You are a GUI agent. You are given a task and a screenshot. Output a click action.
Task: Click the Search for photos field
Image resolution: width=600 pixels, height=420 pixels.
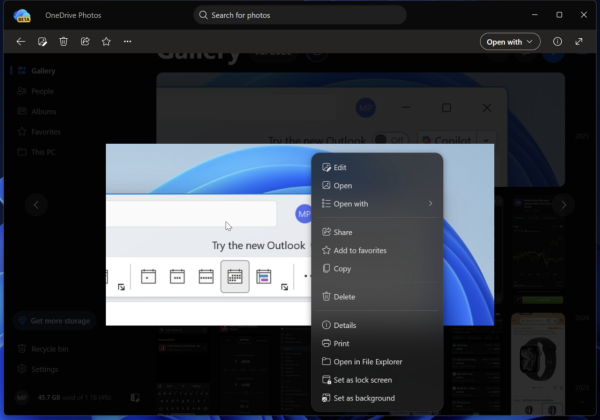tap(300, 15)
